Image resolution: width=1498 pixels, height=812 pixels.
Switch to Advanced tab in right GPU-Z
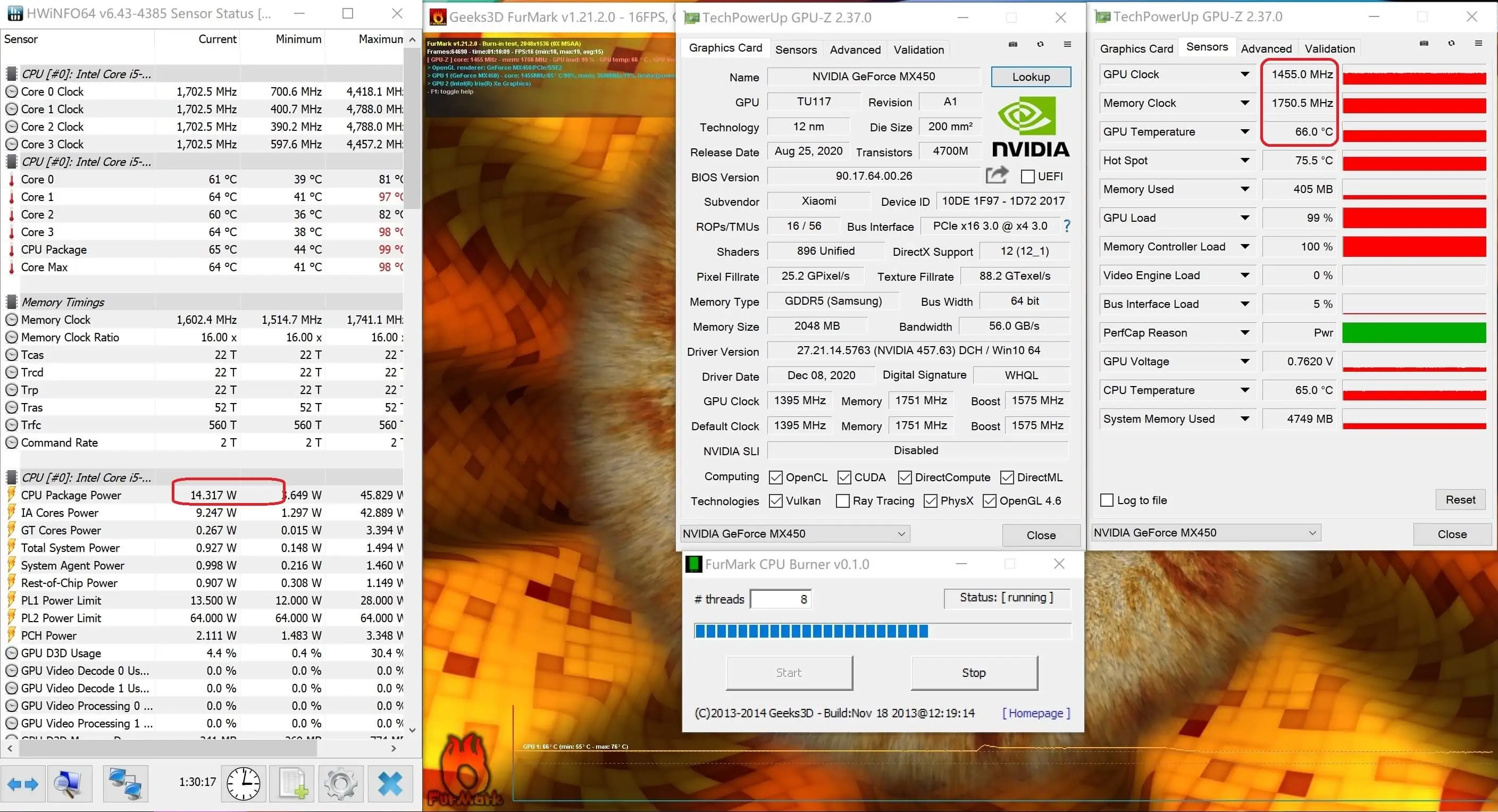pyautogui.click(x=1266, y=49)
